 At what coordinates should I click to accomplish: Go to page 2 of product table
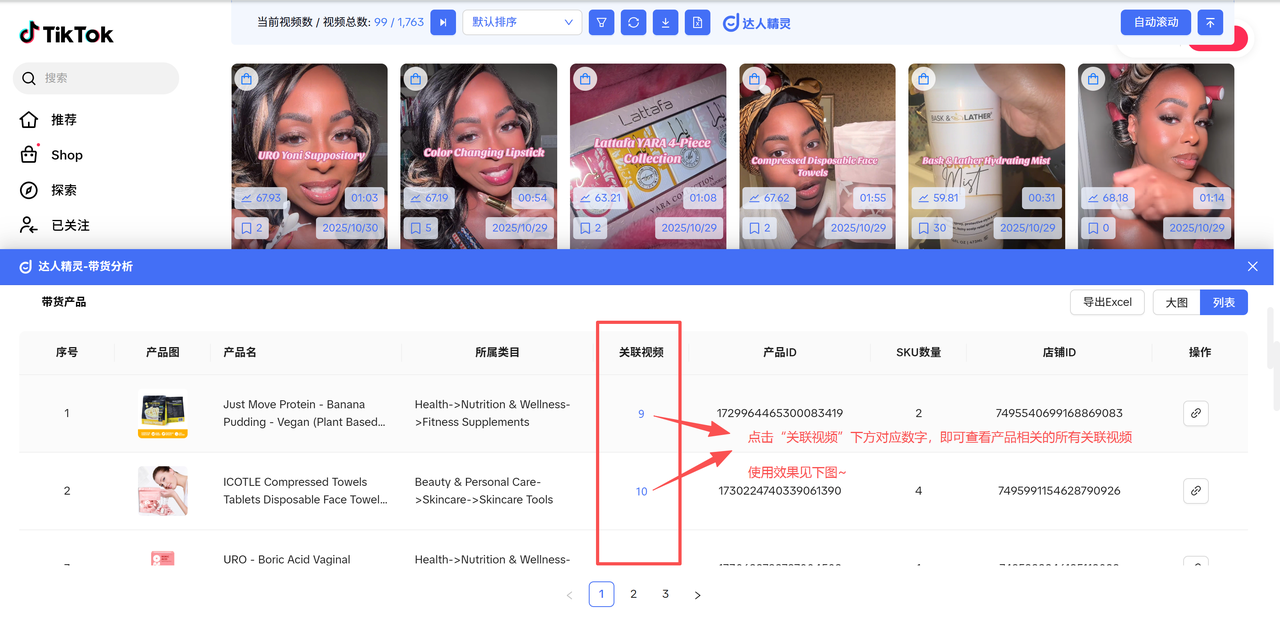pos(633,594)
